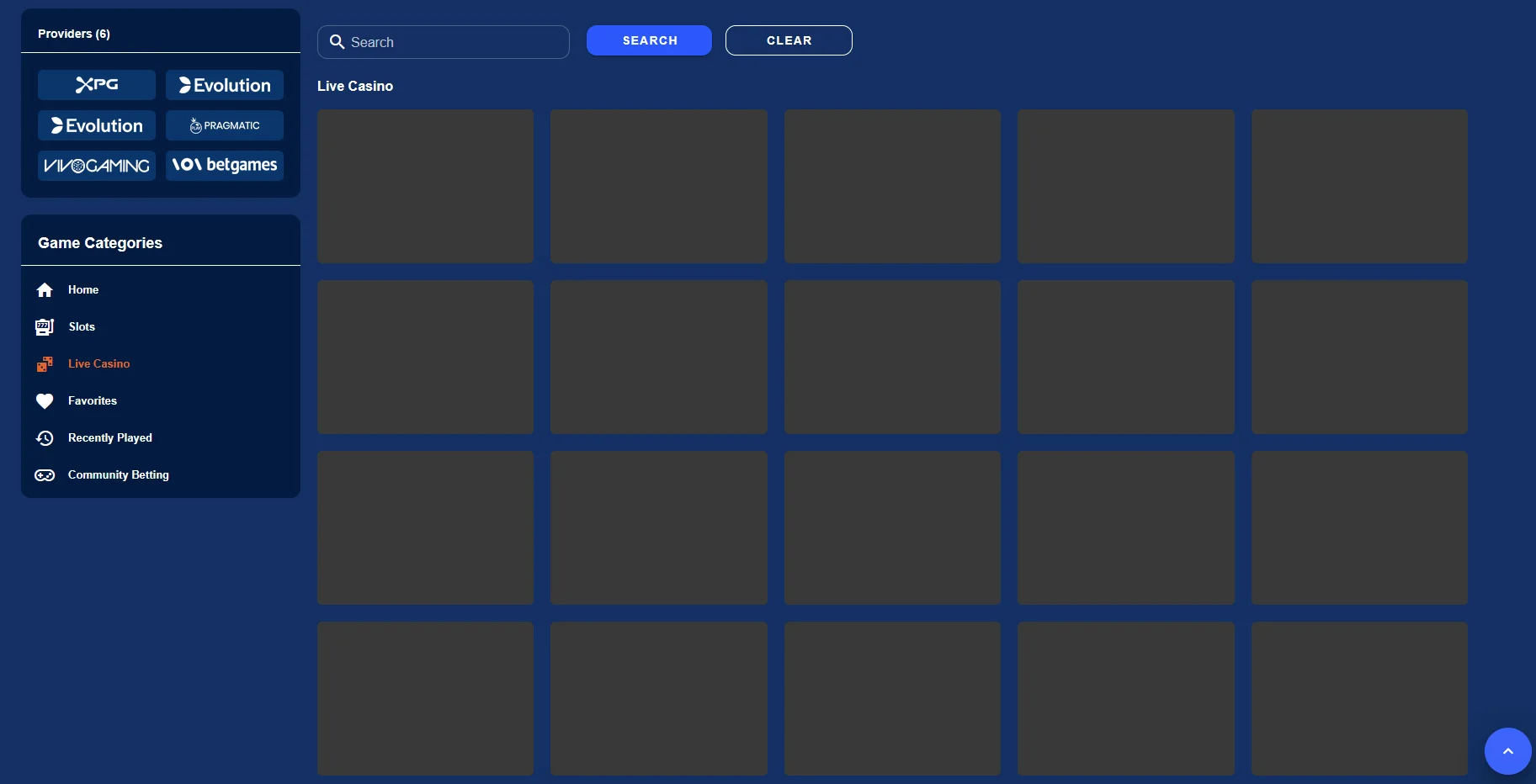Focus the Search text field

pyautogui.click(x=454, y=42)
